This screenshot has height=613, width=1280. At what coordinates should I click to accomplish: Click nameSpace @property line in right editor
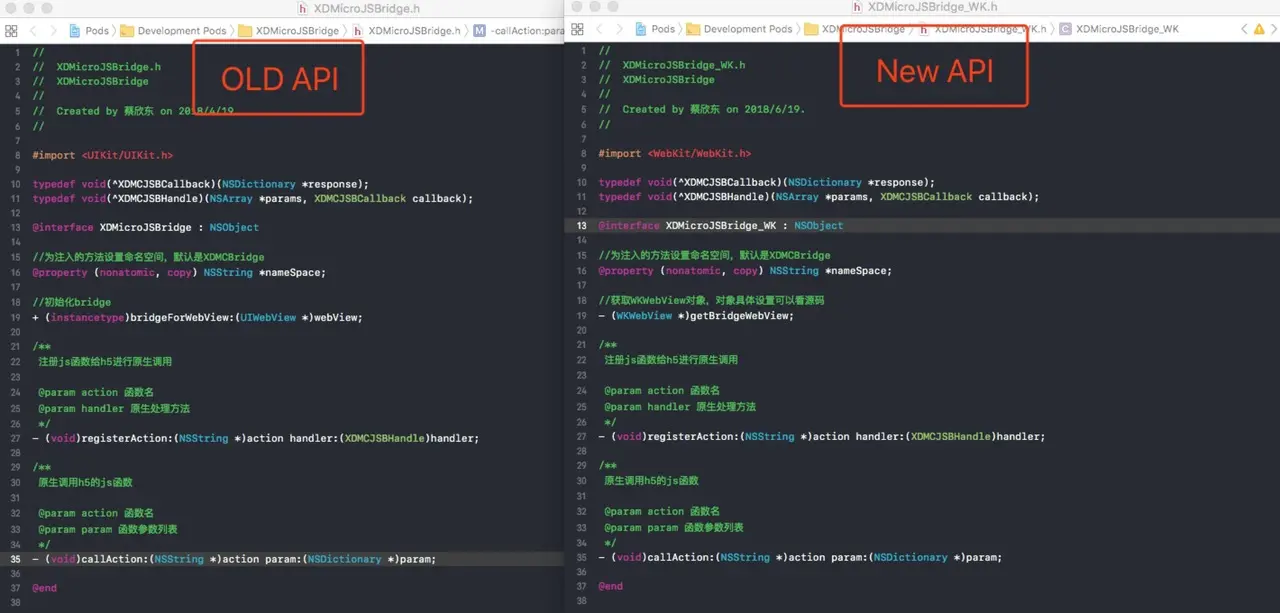[x=745, y=270]
